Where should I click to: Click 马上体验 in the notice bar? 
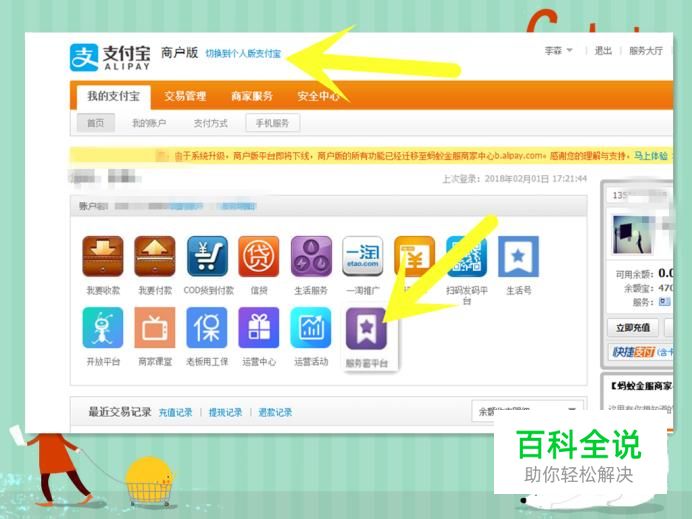click(651, 155)
